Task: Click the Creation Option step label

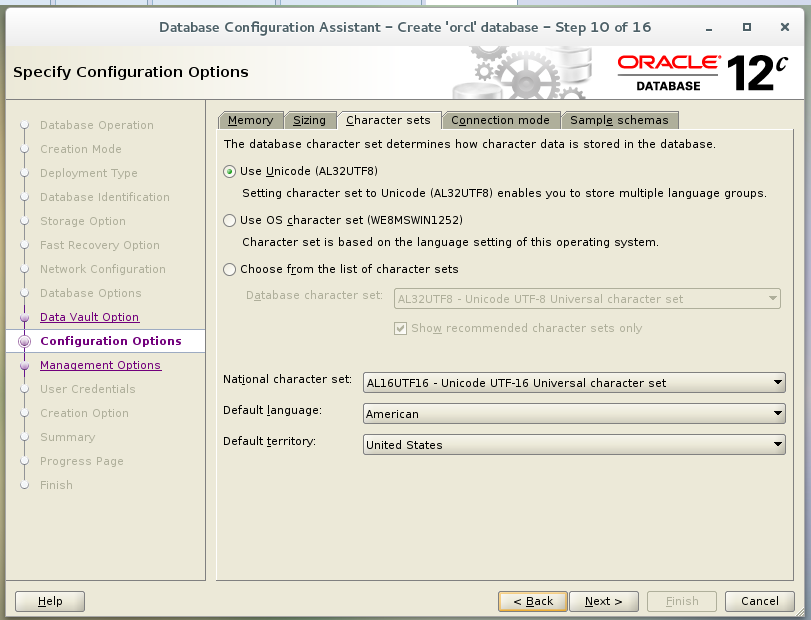Action: coord(84,413)
